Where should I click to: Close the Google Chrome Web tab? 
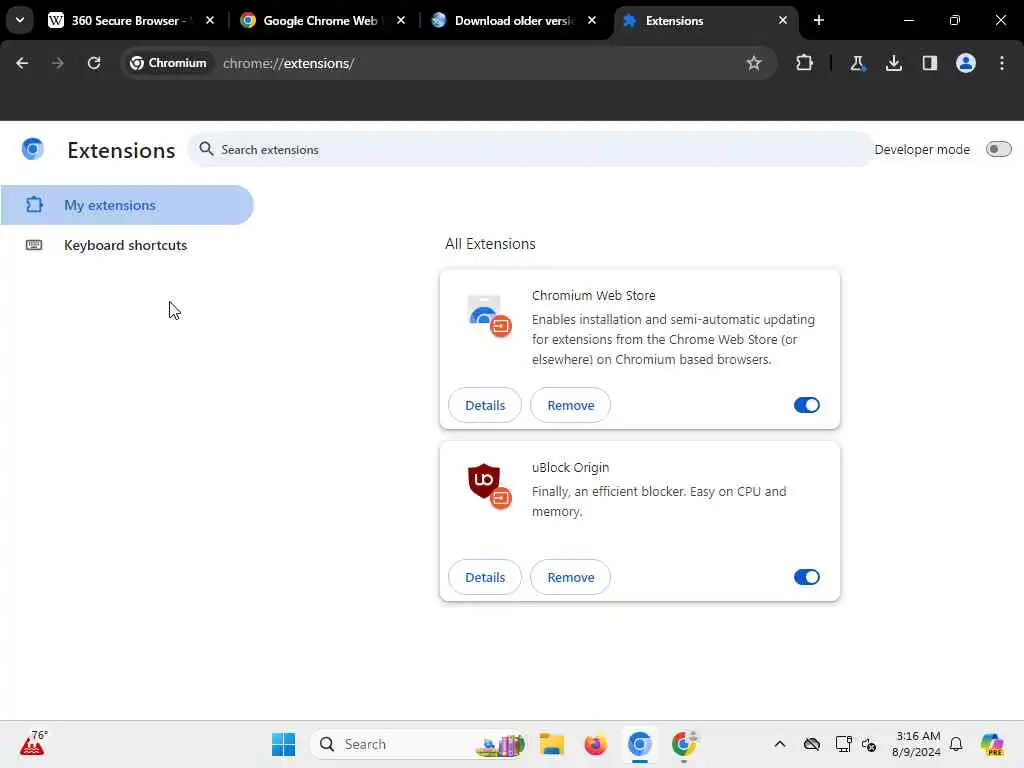pos(401,20)
